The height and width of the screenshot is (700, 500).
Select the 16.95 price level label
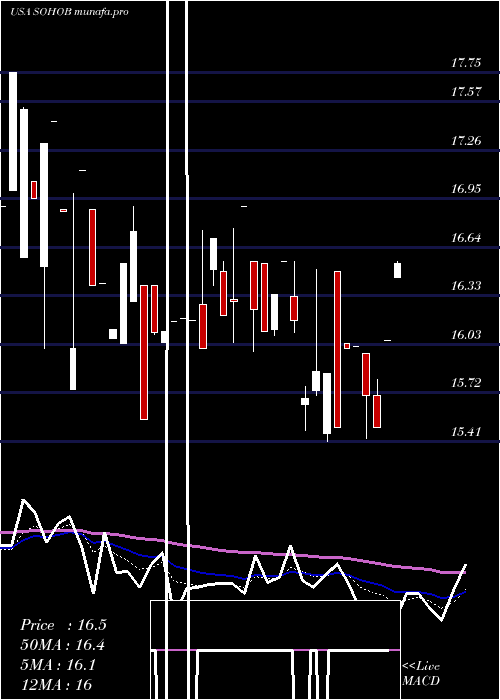tap(466, 189)
